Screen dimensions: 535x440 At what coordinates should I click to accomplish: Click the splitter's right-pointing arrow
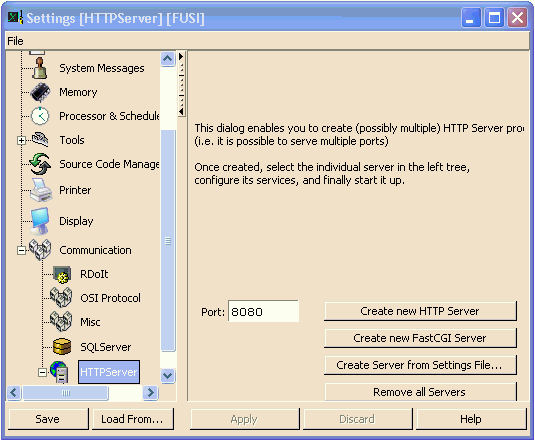click(181, 56)
